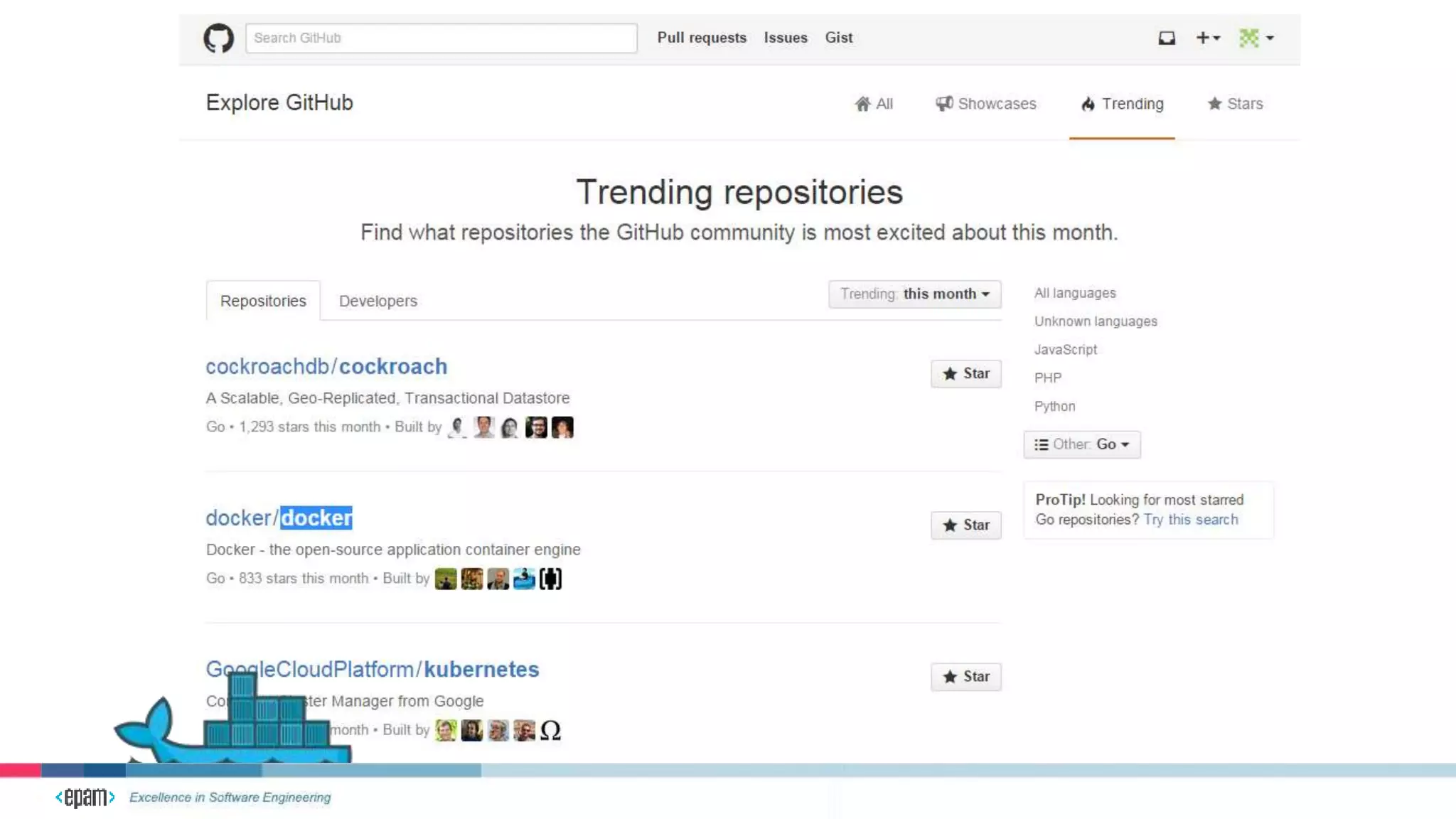Click the GitHub Octocat logo
Screen dimensions: 1456x819
point(218,38)
